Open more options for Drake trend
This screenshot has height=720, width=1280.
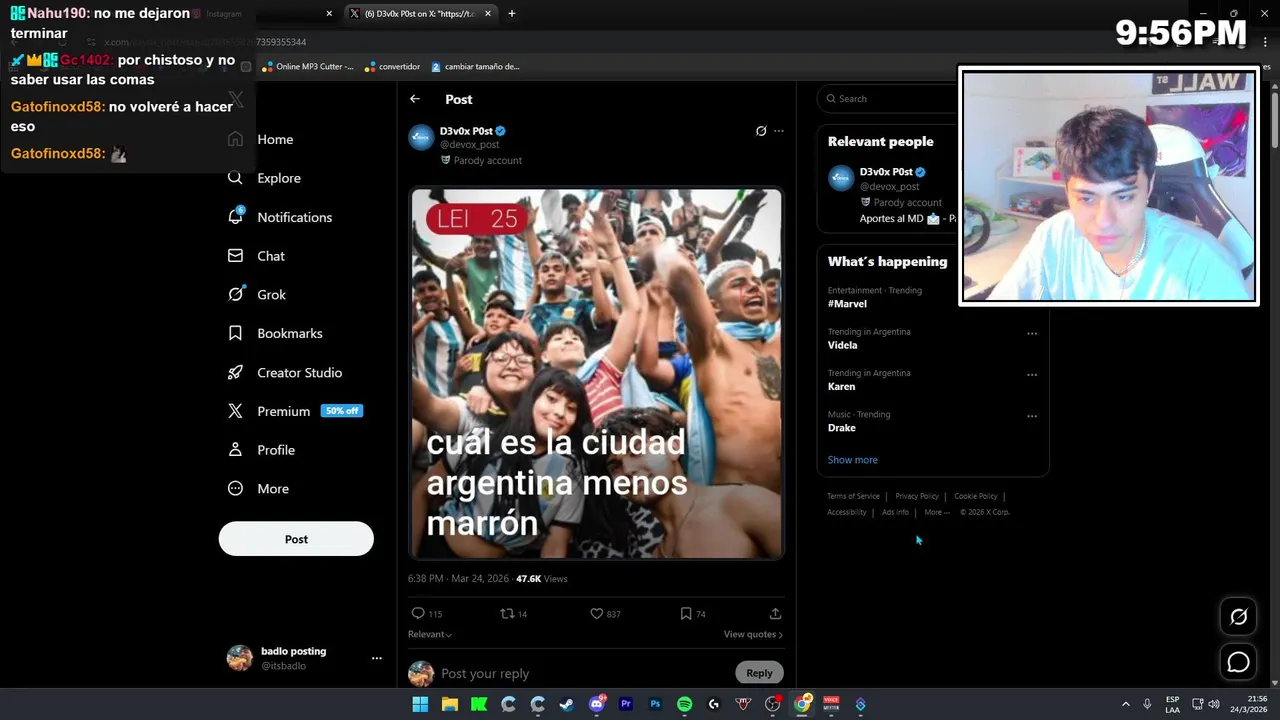pos(1032,416)
